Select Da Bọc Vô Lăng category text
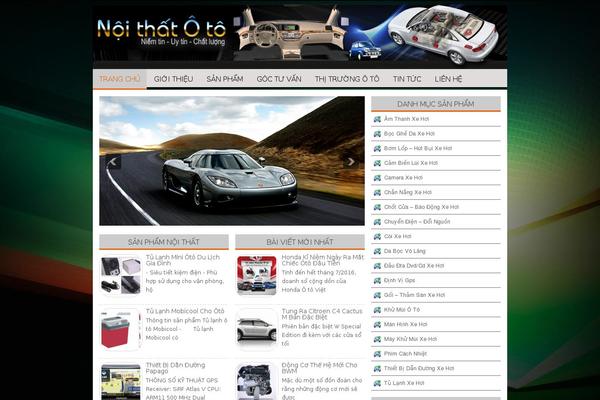The image size is (600, 400). click(405, 251)
